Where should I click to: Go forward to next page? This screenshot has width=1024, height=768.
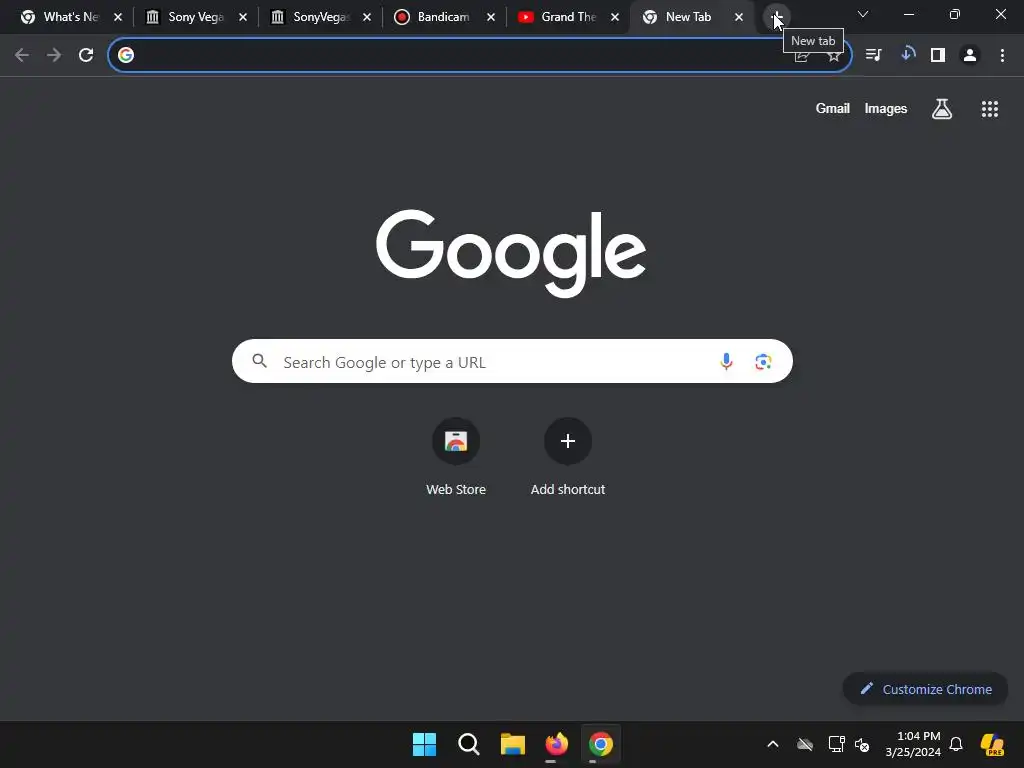tap(54, 55)
